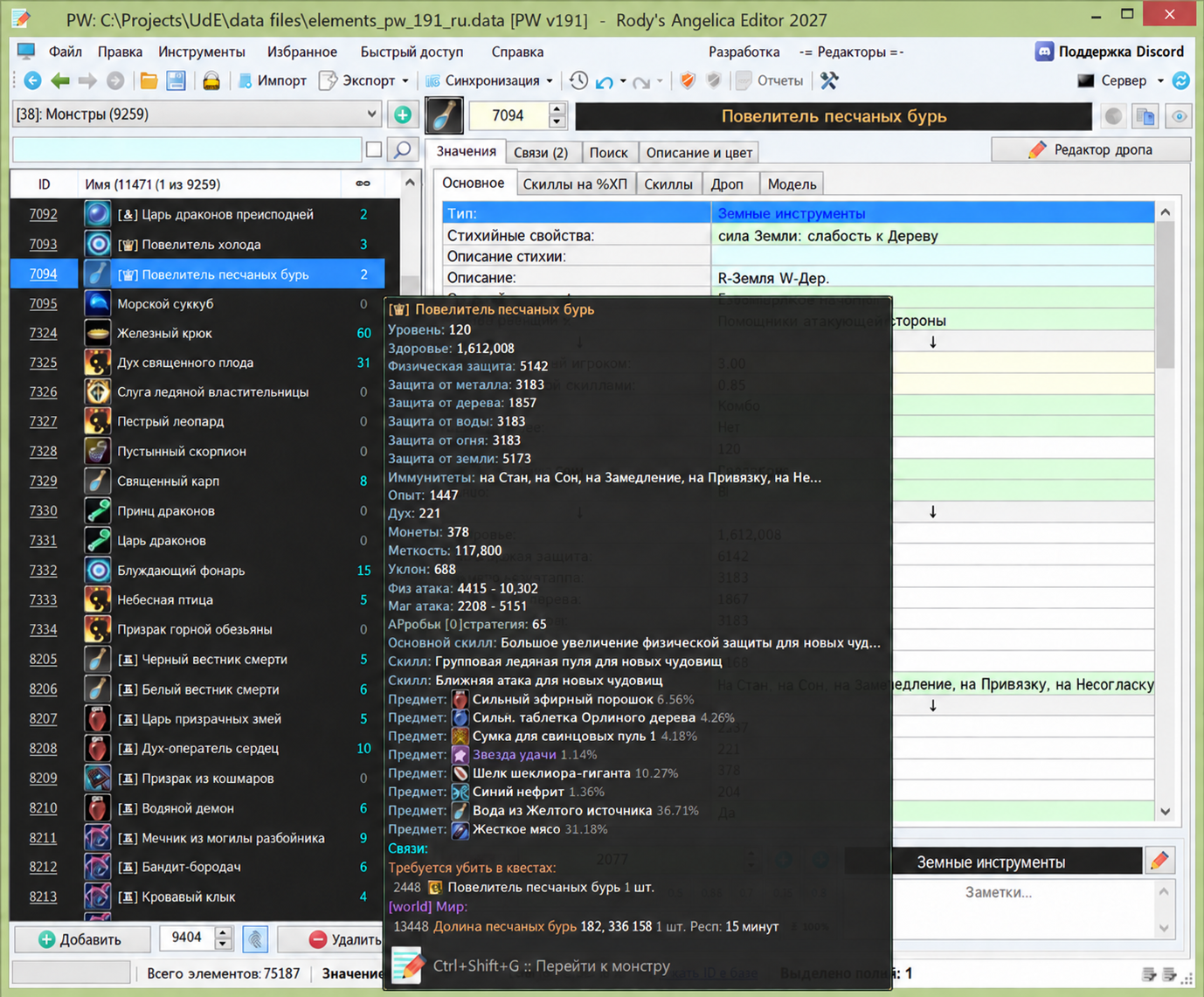Collapse the list with the up chevron in header
1204x997 pixels.
pos(410,183)
